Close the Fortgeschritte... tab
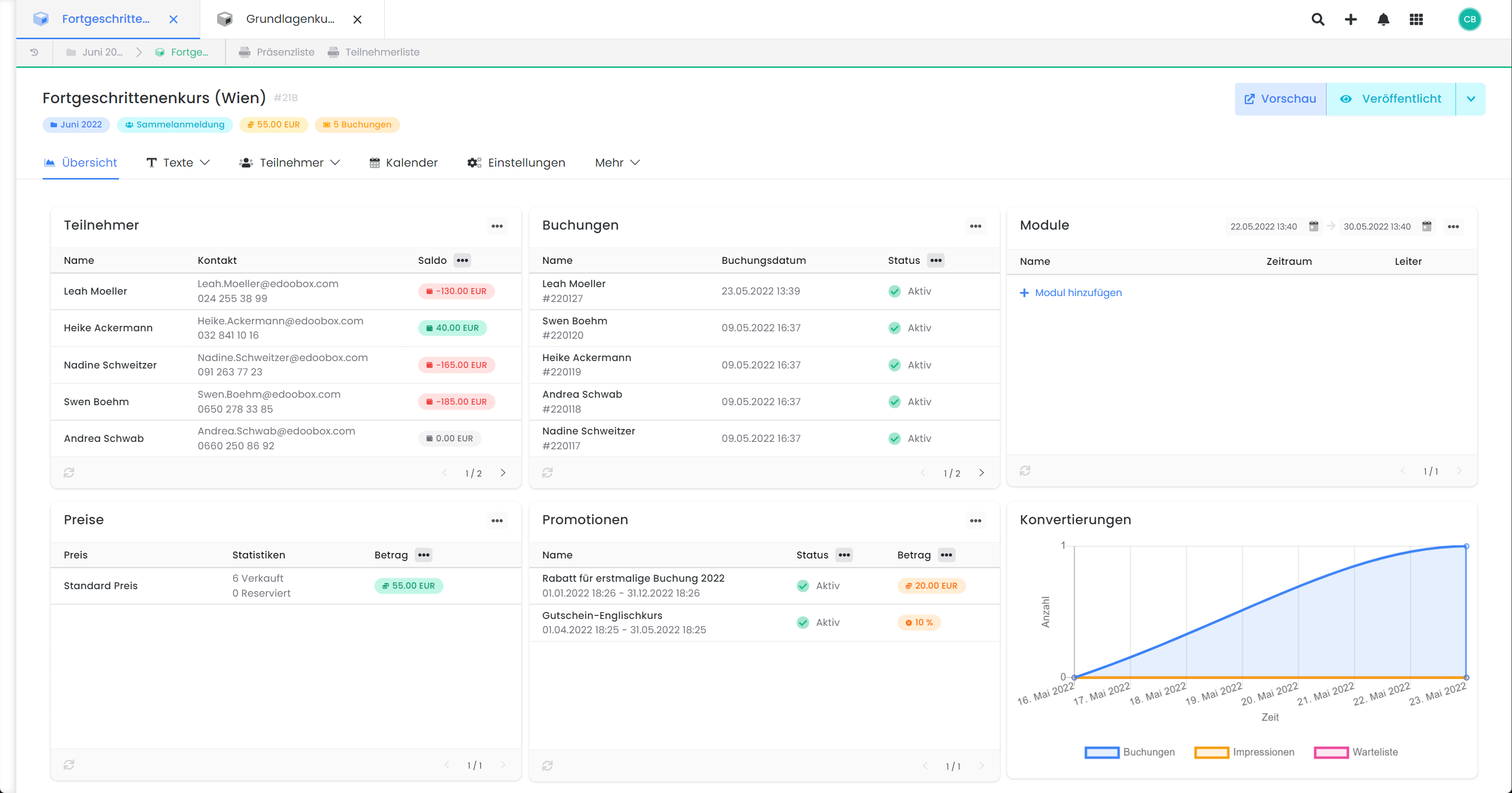This screenshot has height=793, width=1512. point(173,19)
